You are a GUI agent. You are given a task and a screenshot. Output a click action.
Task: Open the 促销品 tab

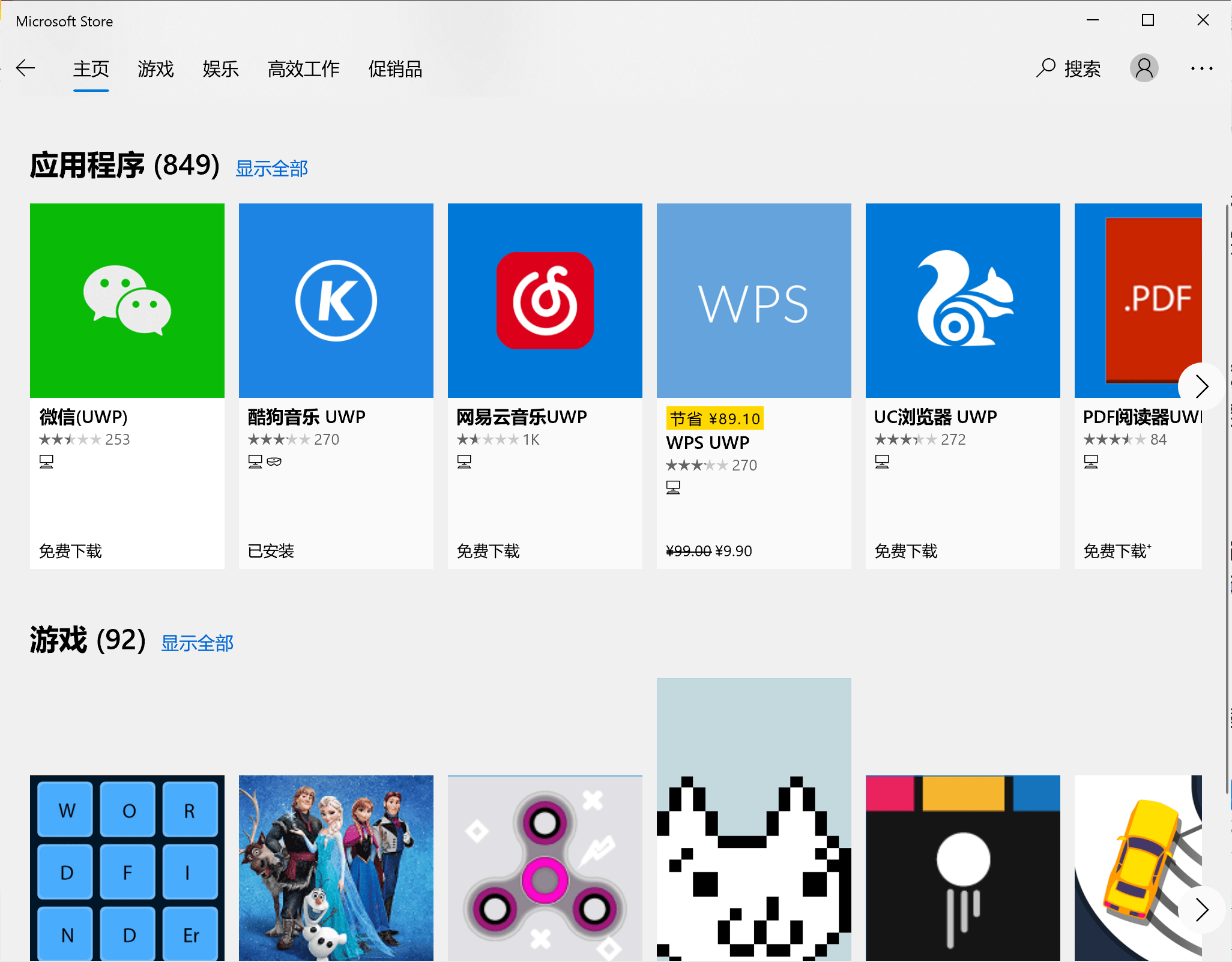coord(395,69)
